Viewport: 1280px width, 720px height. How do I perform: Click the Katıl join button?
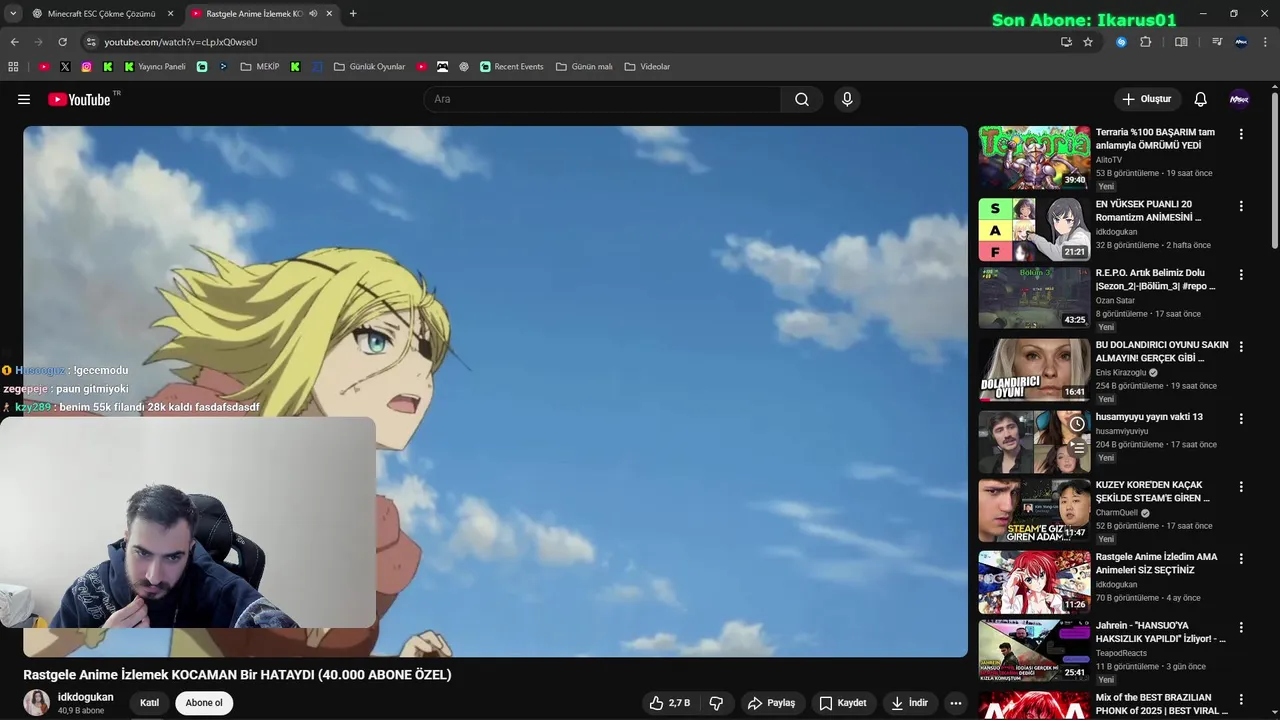(149, 703)
